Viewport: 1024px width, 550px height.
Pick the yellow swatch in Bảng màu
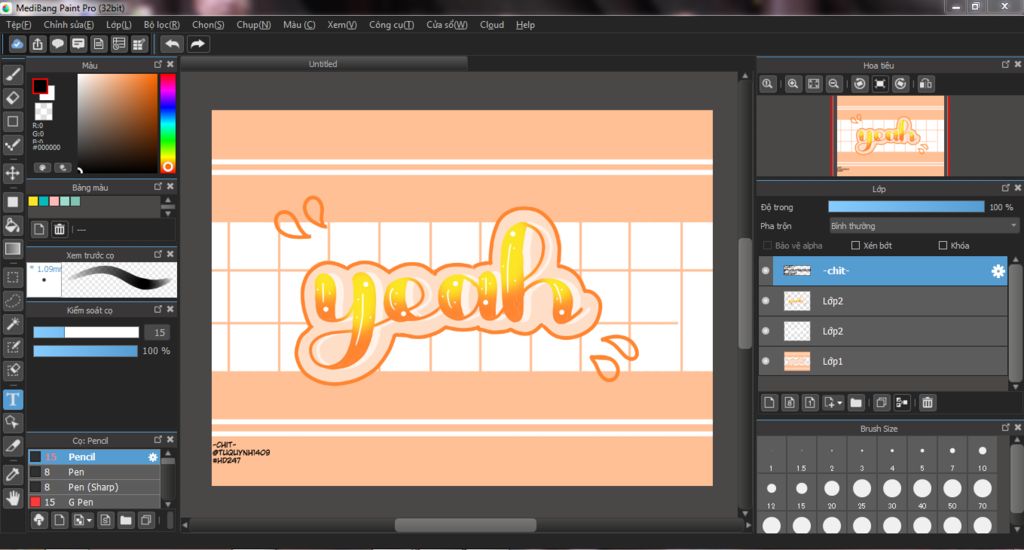point(33,201)
